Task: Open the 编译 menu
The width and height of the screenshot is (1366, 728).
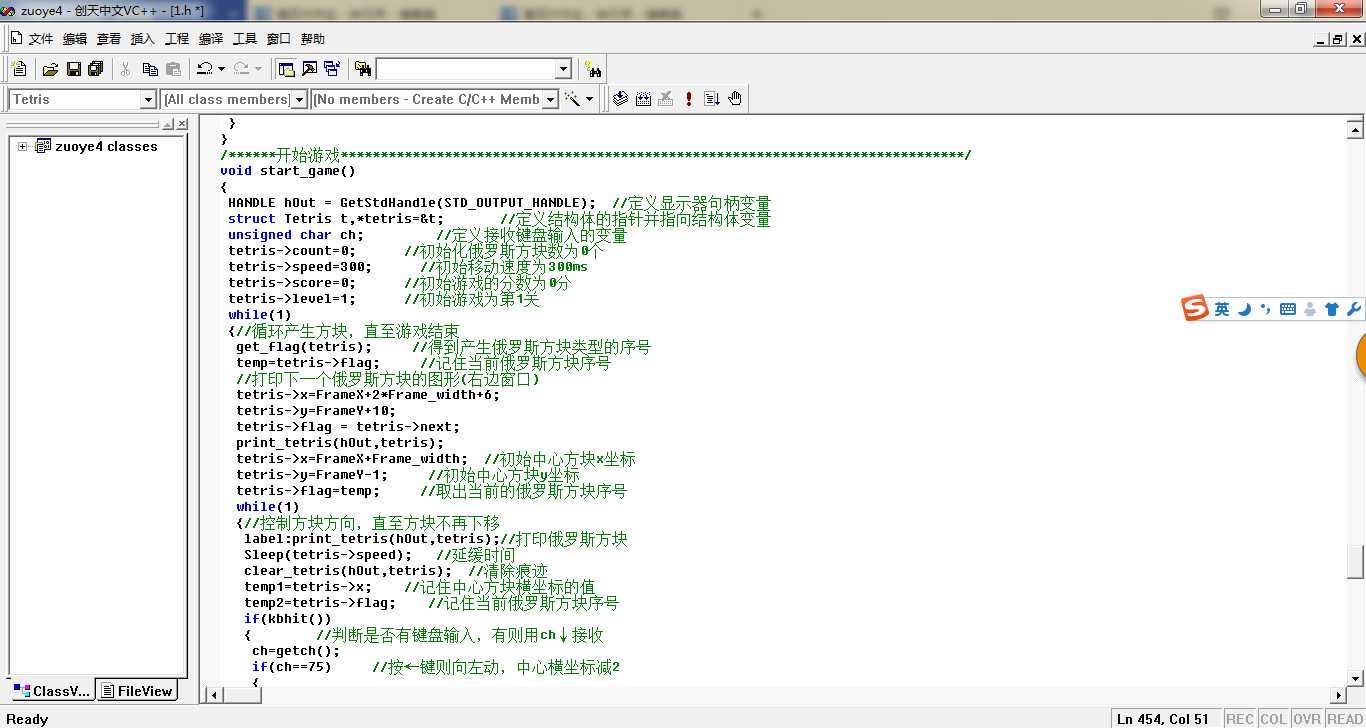Action: pyautogui.click(x=211, y=39)
